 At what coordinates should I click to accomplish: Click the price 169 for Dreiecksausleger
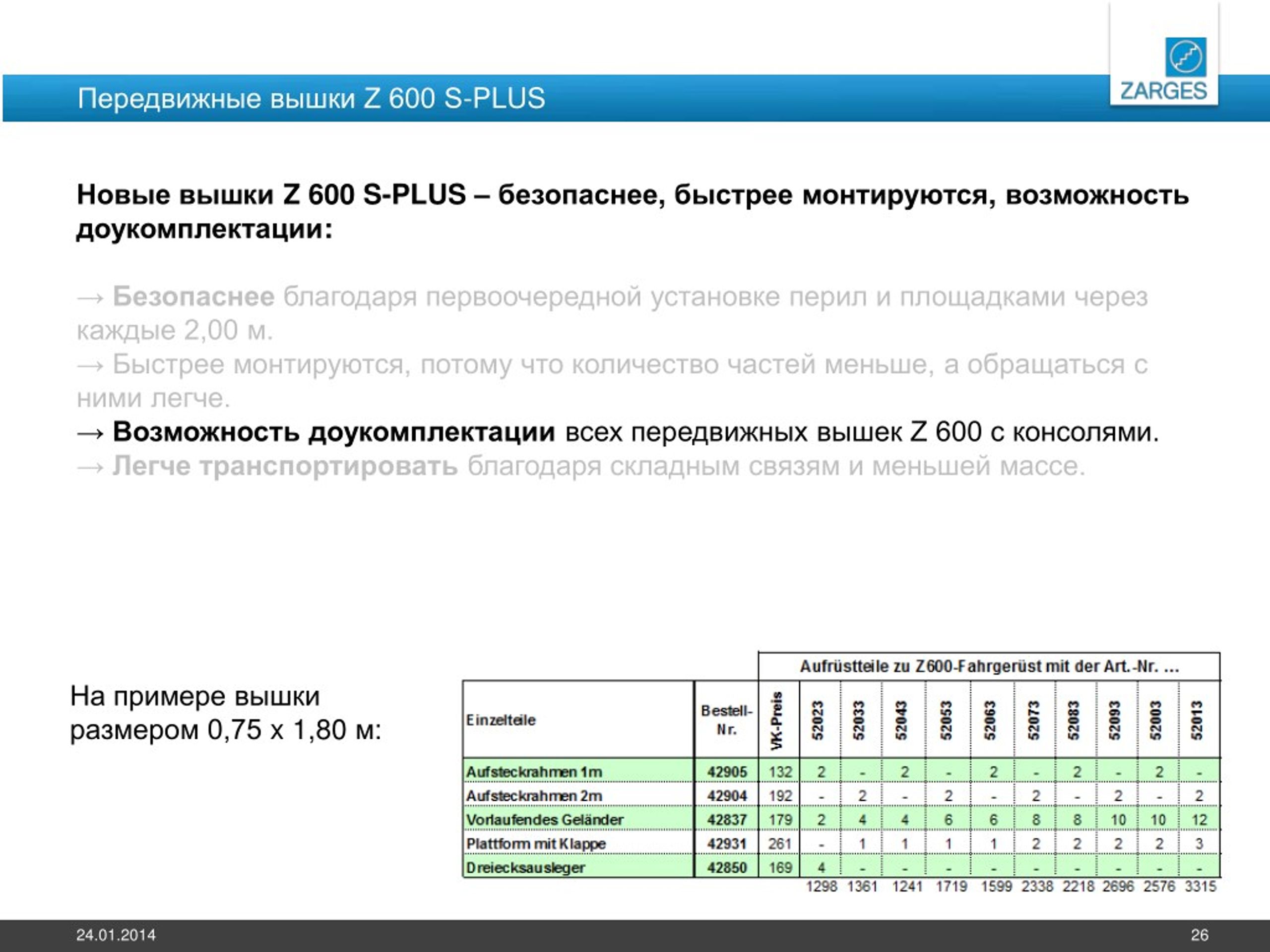click(780, 868)
